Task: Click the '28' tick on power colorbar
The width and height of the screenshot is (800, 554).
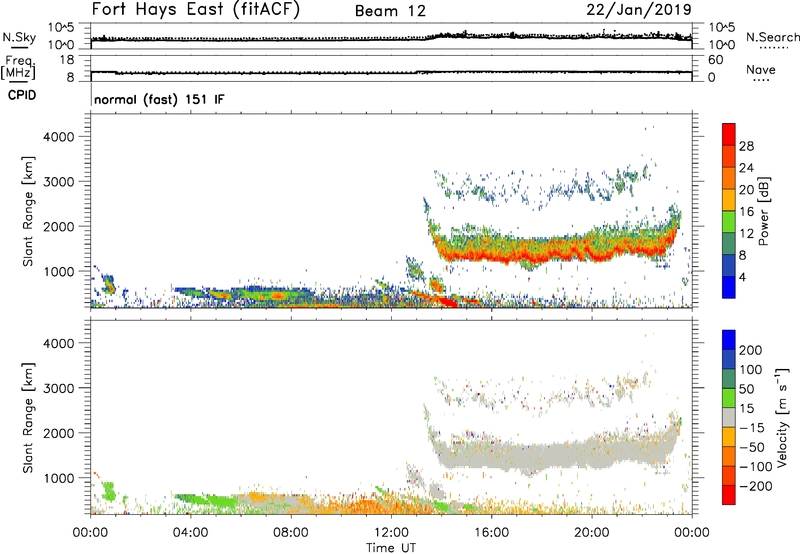Action: [746, 146]
